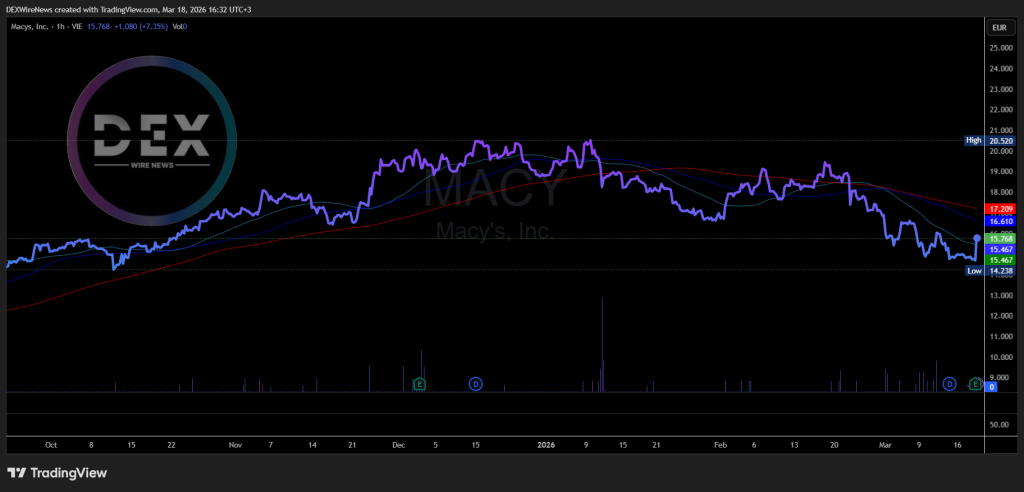Click the blue 15.467 axis label

pos(1001,250)
